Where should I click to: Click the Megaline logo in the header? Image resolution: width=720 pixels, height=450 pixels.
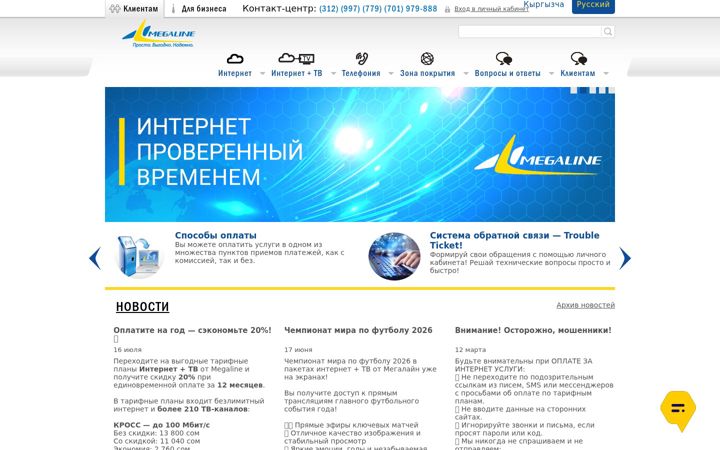pyautogui.click(x=159, y=34)
